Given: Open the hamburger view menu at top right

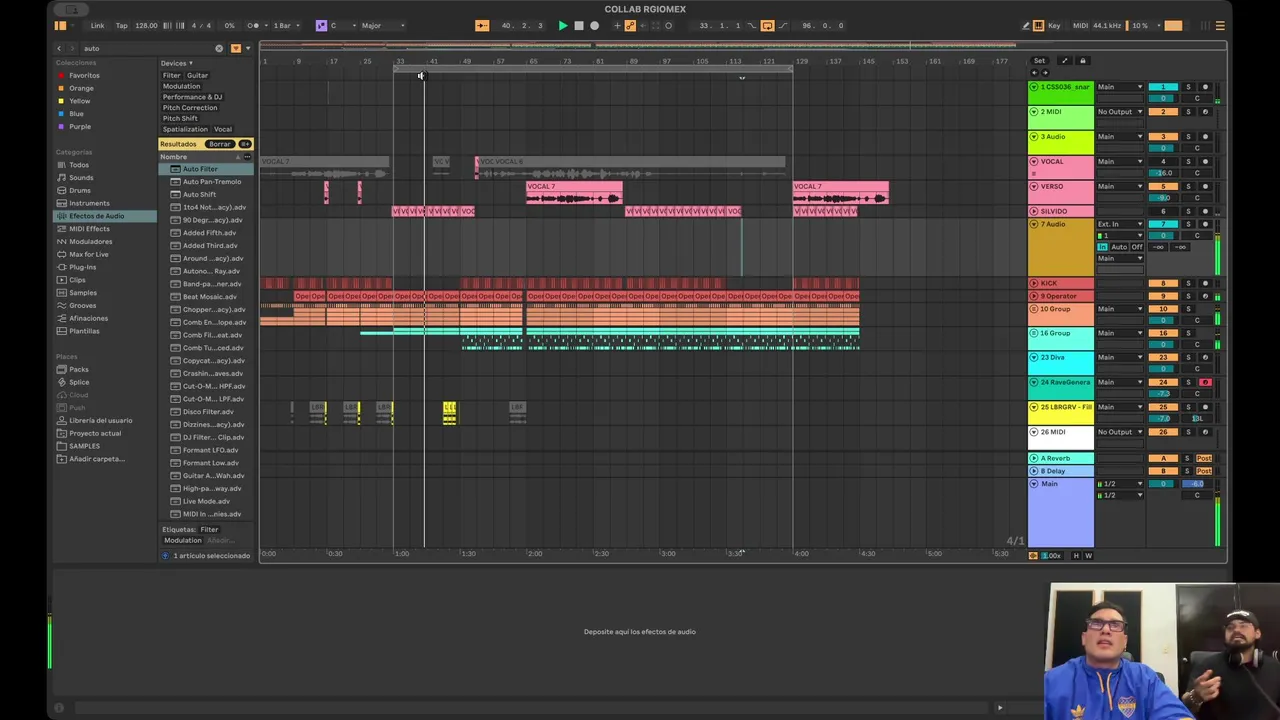Looking at the screenshot, I should pyautogui.click(x=1219, y=26).
